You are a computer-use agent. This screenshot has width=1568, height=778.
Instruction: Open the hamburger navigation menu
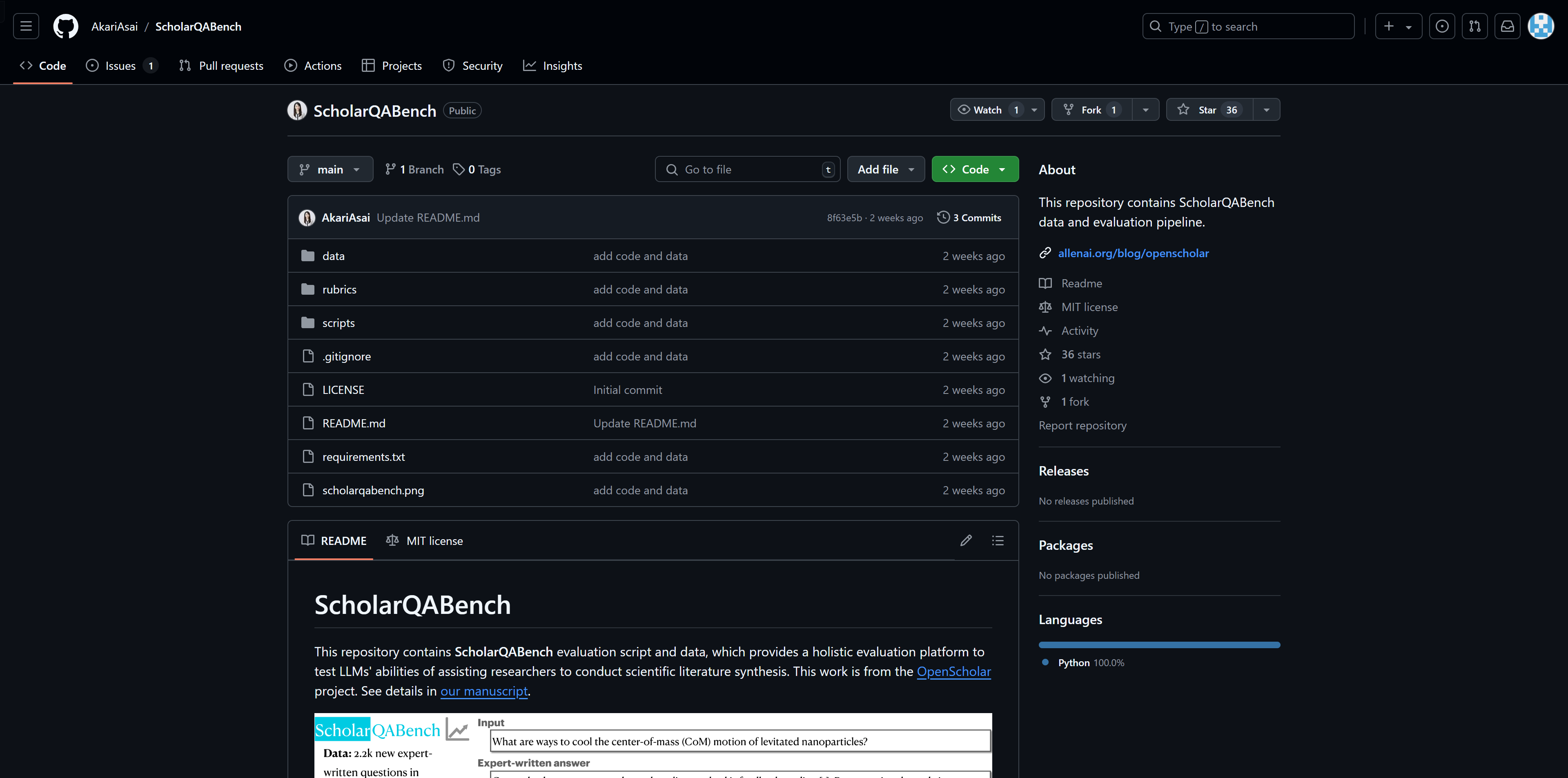click(x=26, y=26)
